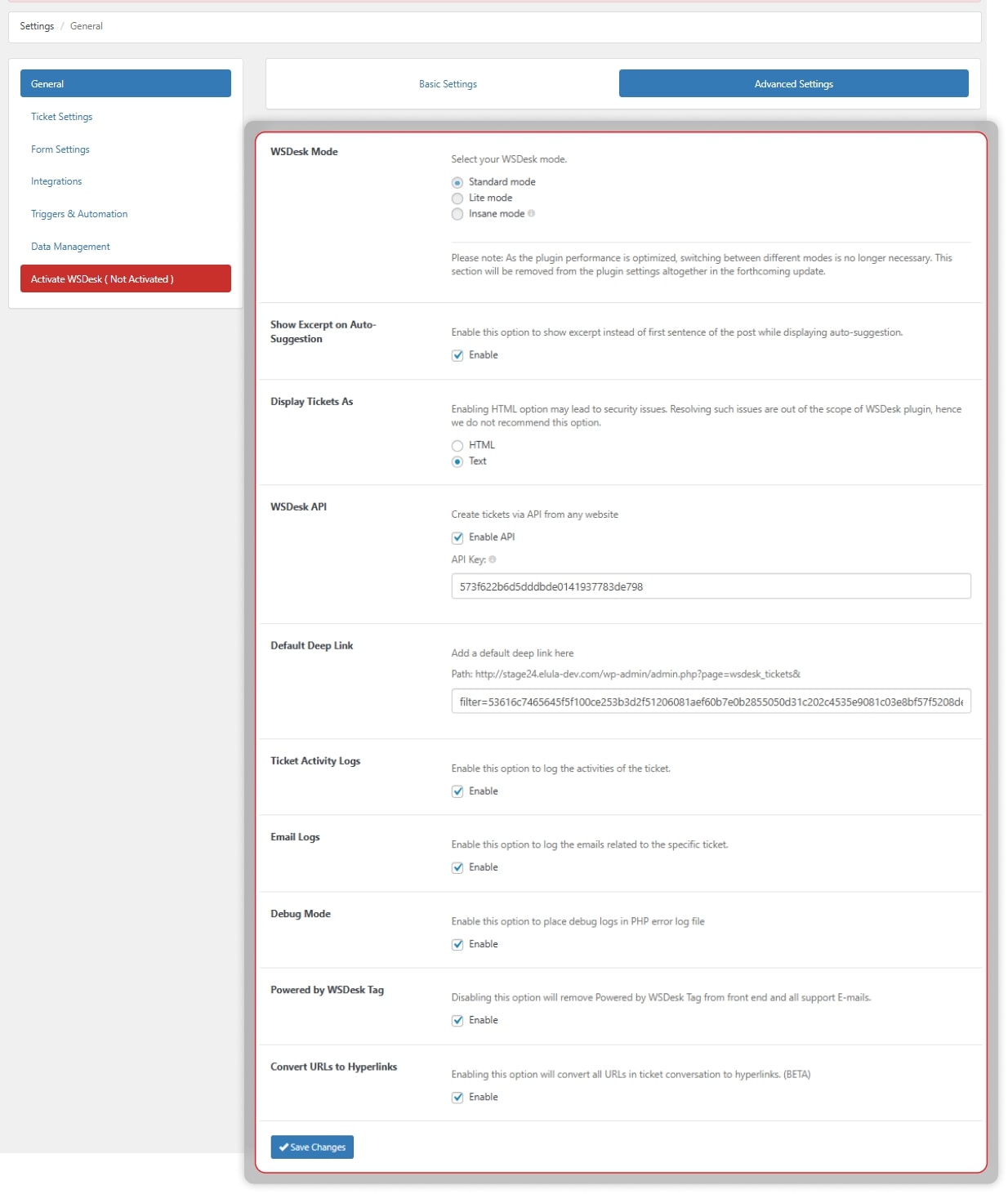Click the Settings breadcrumb link

37,25
